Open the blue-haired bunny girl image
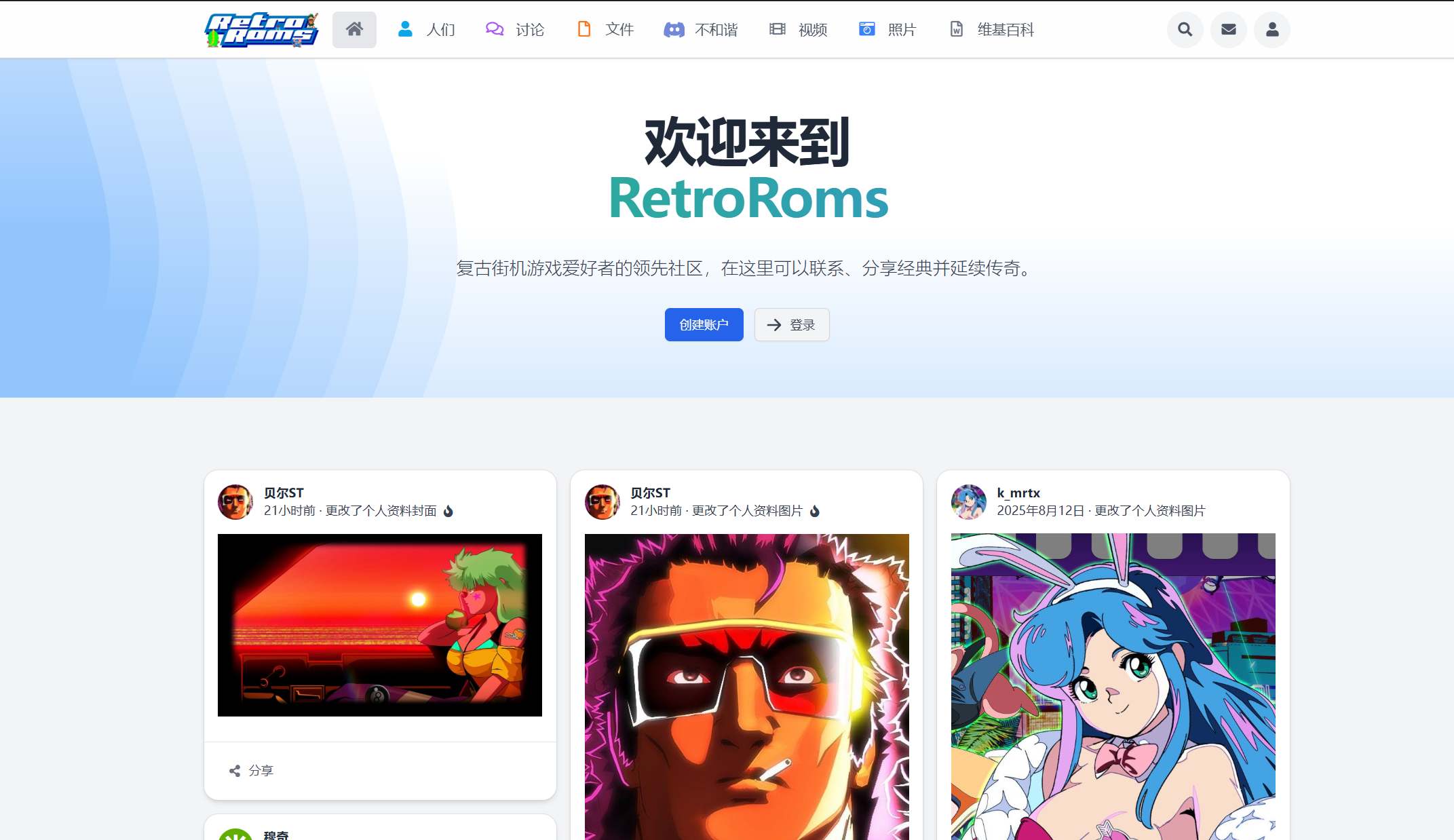 pos(1113,687)
